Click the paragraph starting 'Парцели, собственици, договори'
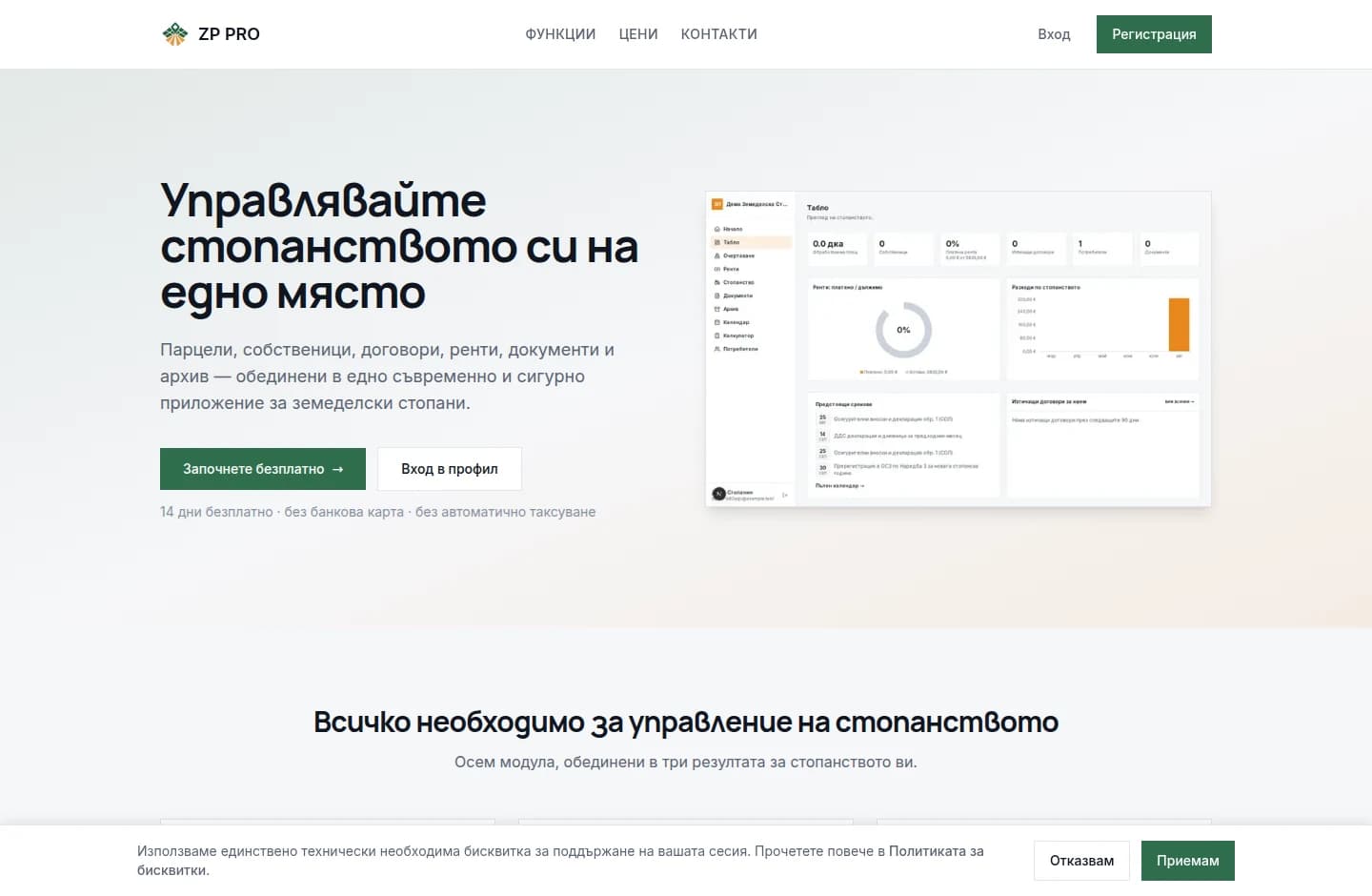This screenshot has width=1372, height=896. coord(388,377)
